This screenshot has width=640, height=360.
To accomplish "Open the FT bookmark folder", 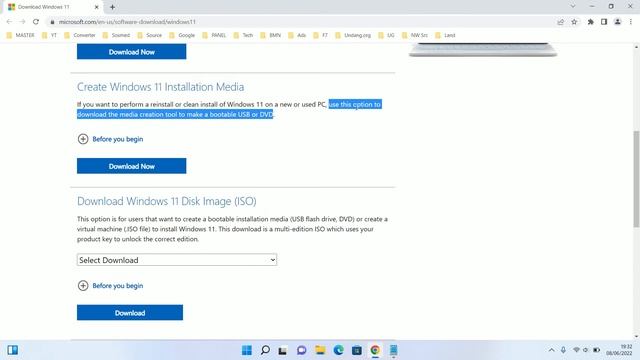I will [x=321, y=35].
